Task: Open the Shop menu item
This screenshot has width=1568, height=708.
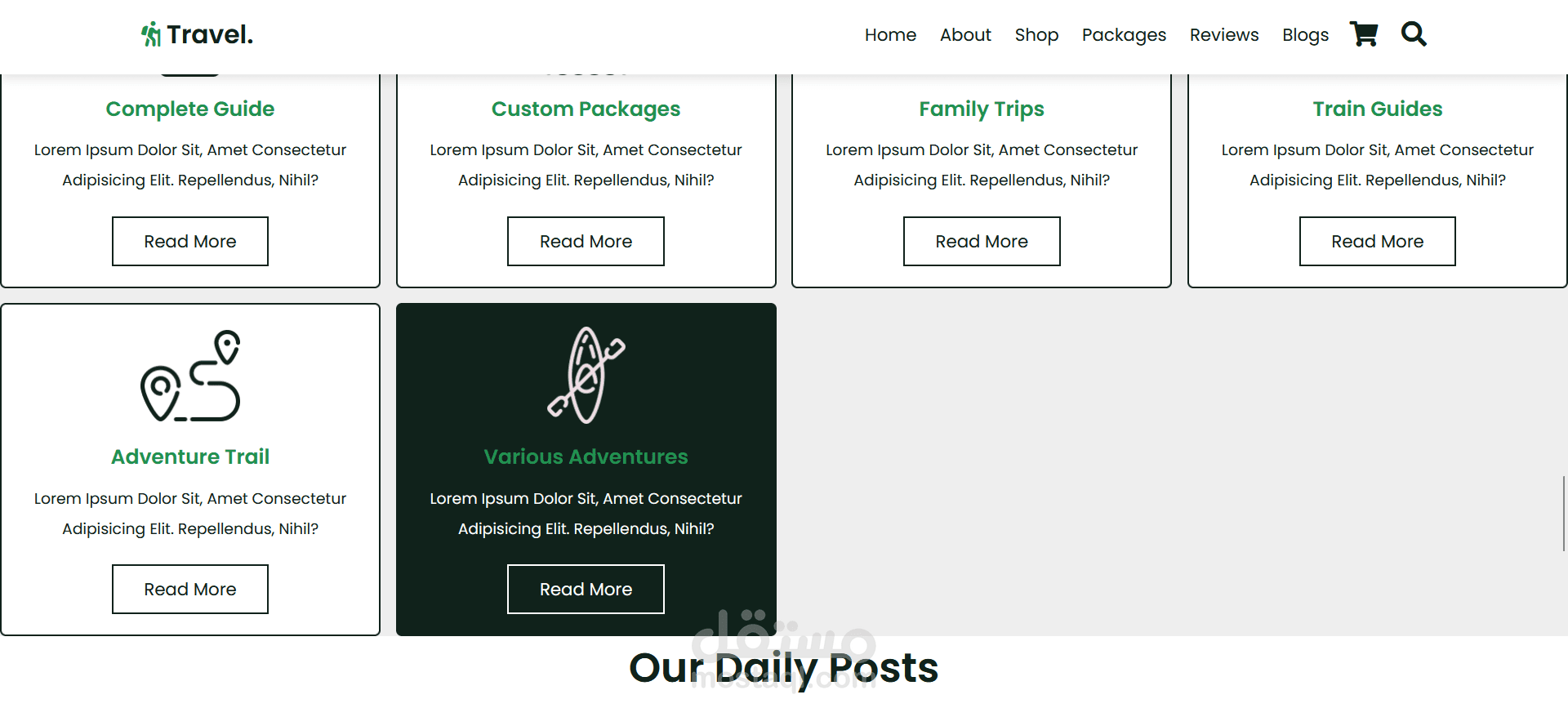Action: point(1036,35)
